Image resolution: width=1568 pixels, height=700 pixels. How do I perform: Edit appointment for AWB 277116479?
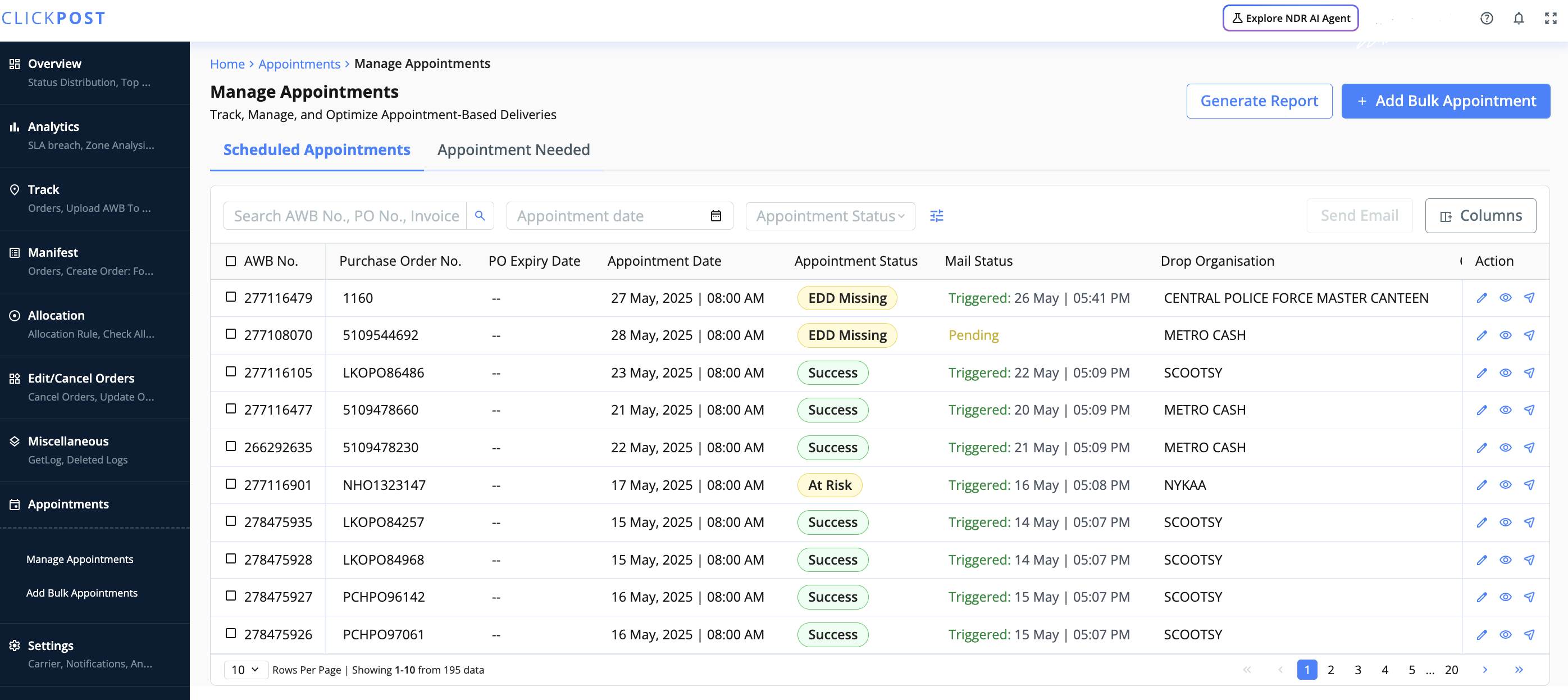point(1482,298)
